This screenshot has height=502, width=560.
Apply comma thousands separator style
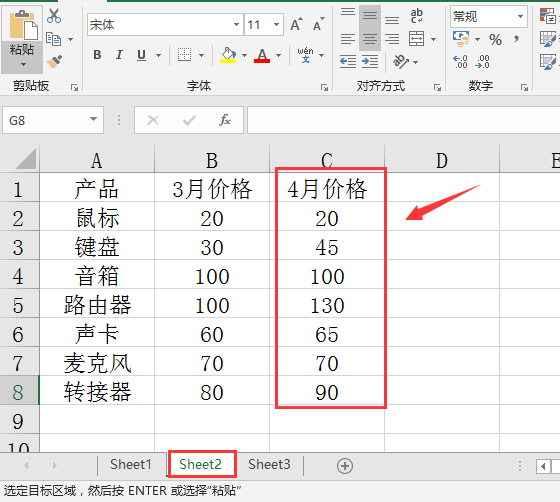point(516,39)
